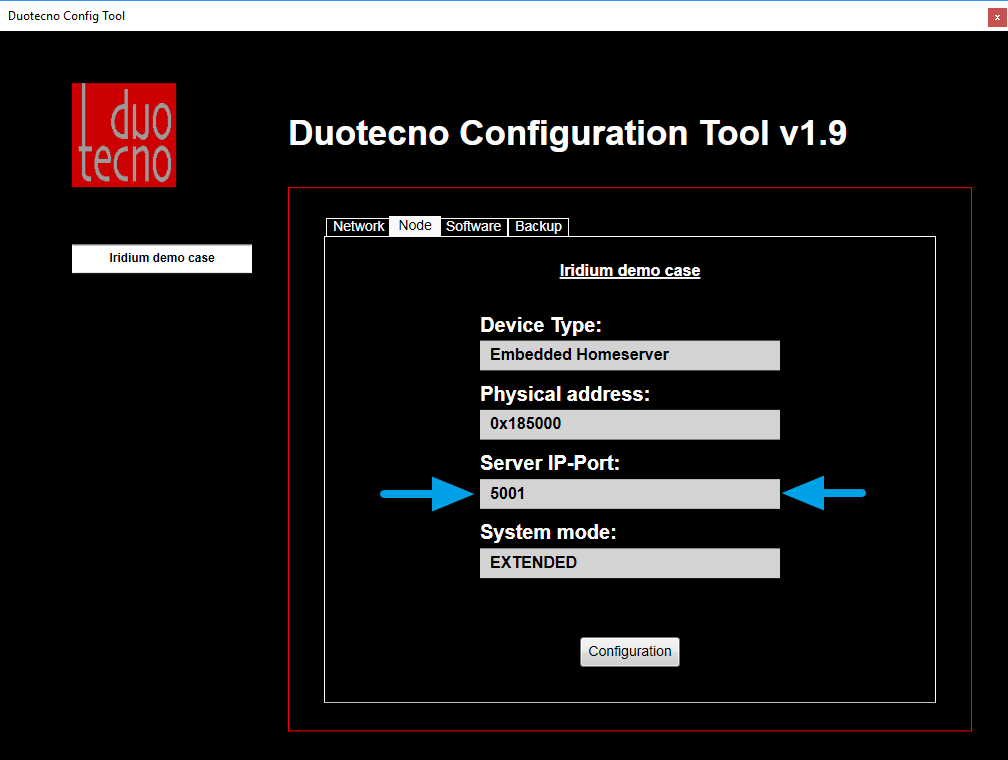Select Iridium demo case in the sidebar
1008x760 pixels.
point(161,258)
